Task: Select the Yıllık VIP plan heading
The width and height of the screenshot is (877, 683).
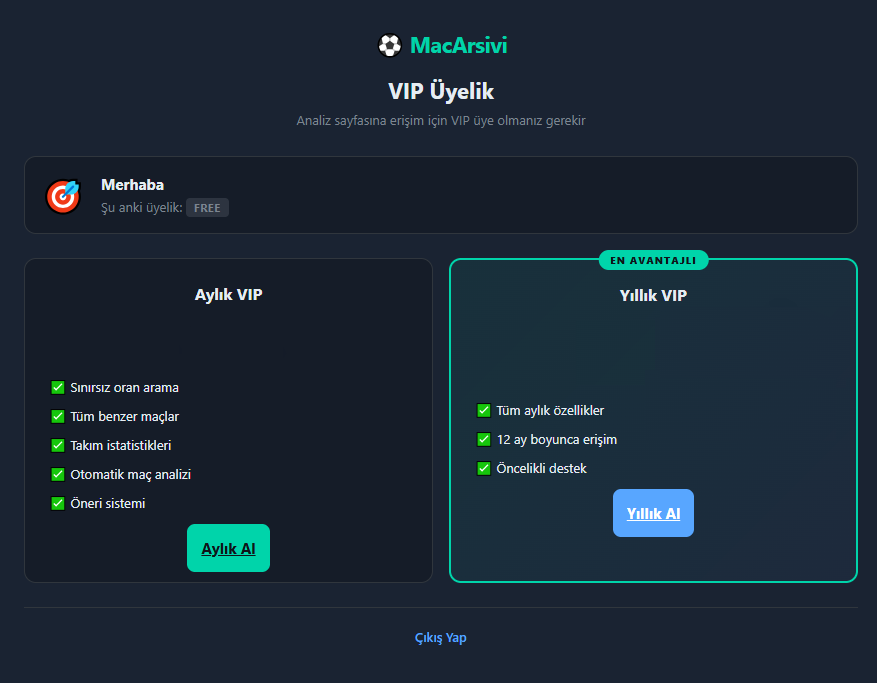Action: coord(653,295)
